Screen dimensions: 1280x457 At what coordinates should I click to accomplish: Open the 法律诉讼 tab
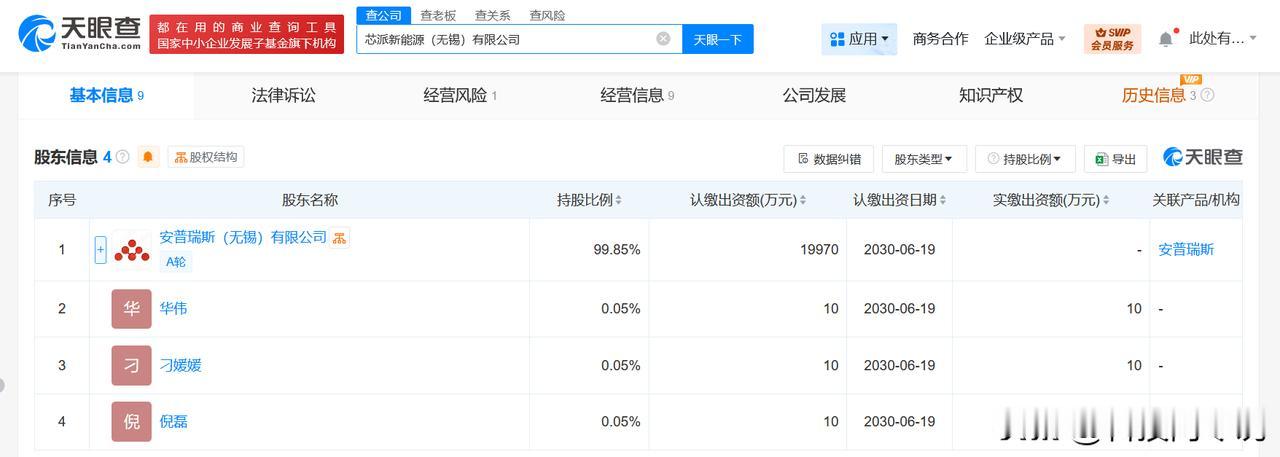tap(283, 95)
